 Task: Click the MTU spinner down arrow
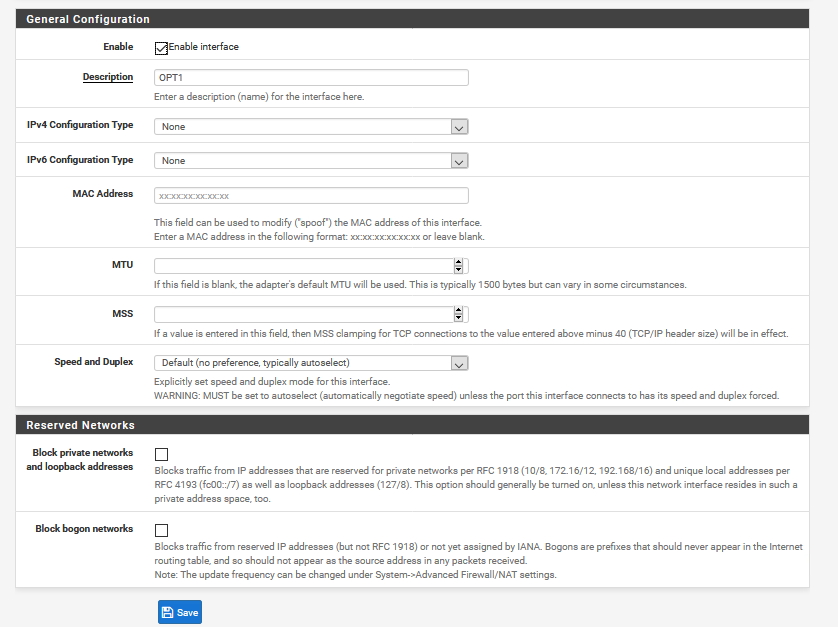(458, 269)
